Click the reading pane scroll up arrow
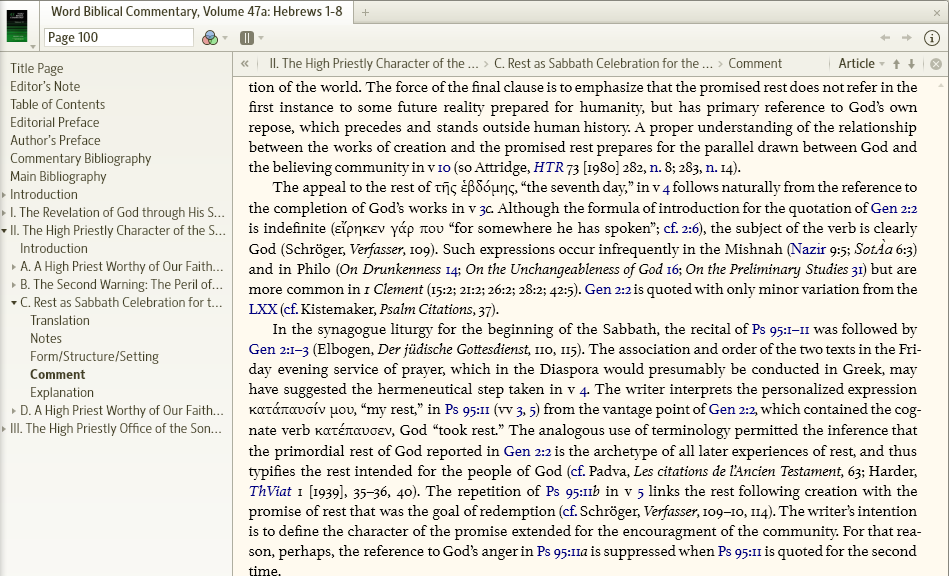949x576 pixels. tap(941, 86)
